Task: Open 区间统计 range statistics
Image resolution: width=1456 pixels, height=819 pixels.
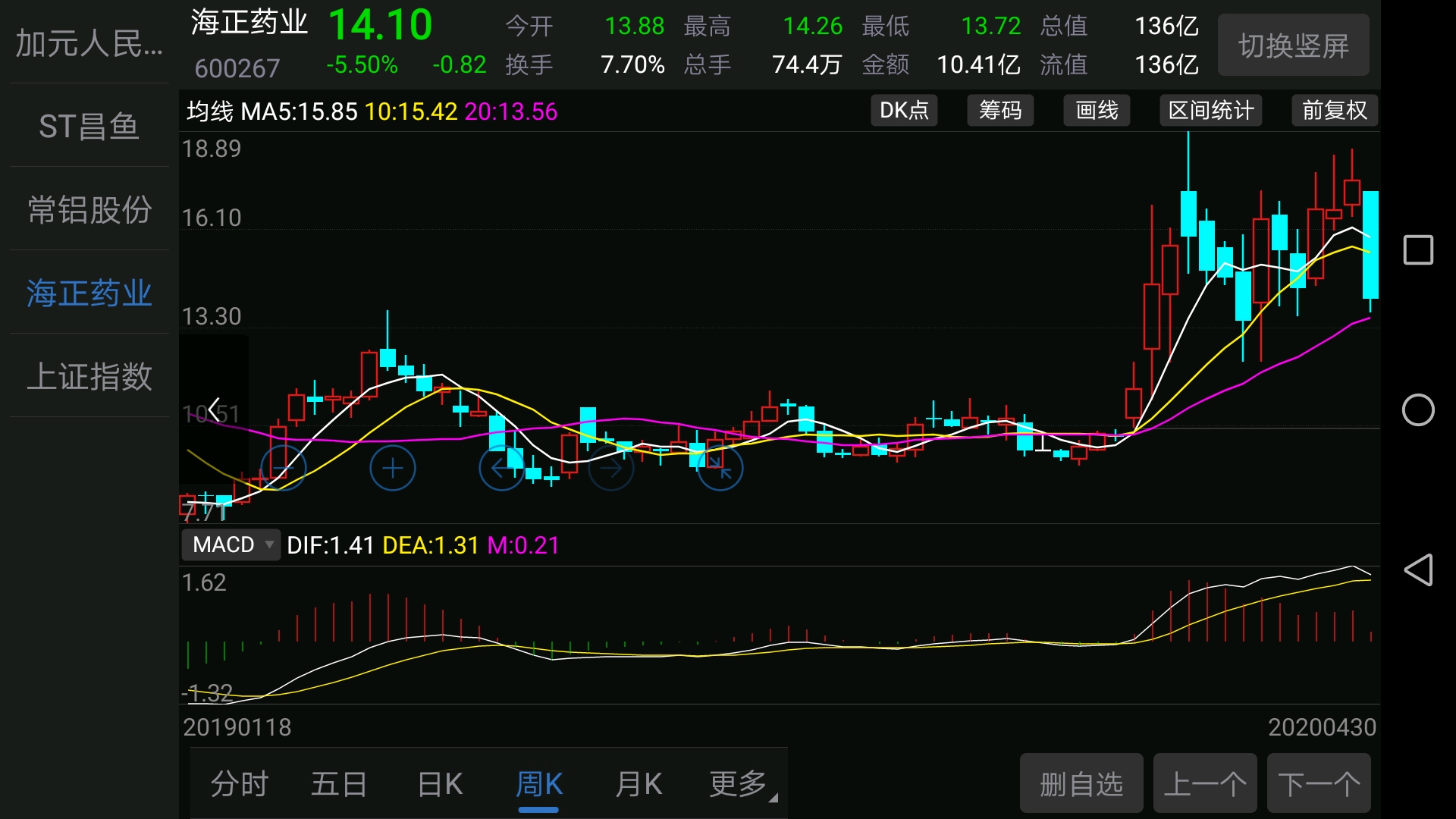Action: (1210, 111)
